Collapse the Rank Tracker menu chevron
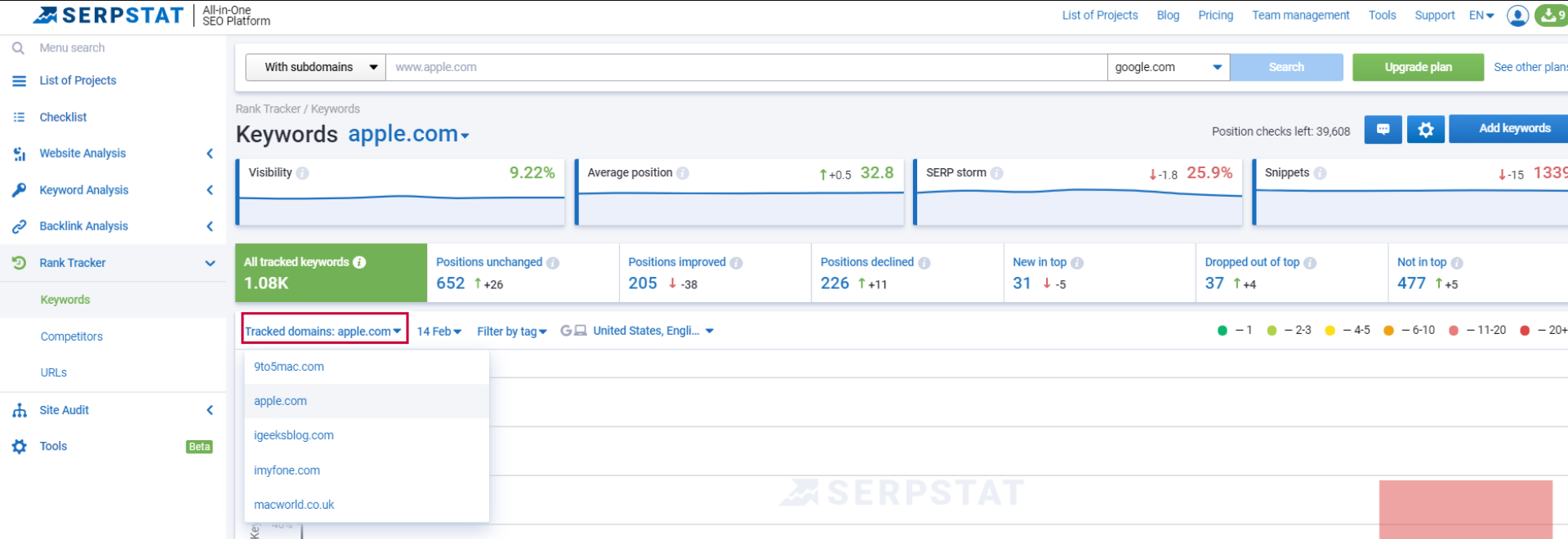This screenshot has height=539, width=1568. 210,263
